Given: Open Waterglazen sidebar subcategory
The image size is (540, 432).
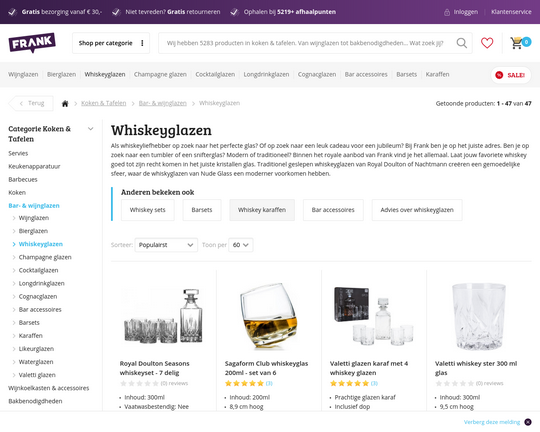Looking at the screenshot, I should [x=36, y=362].
